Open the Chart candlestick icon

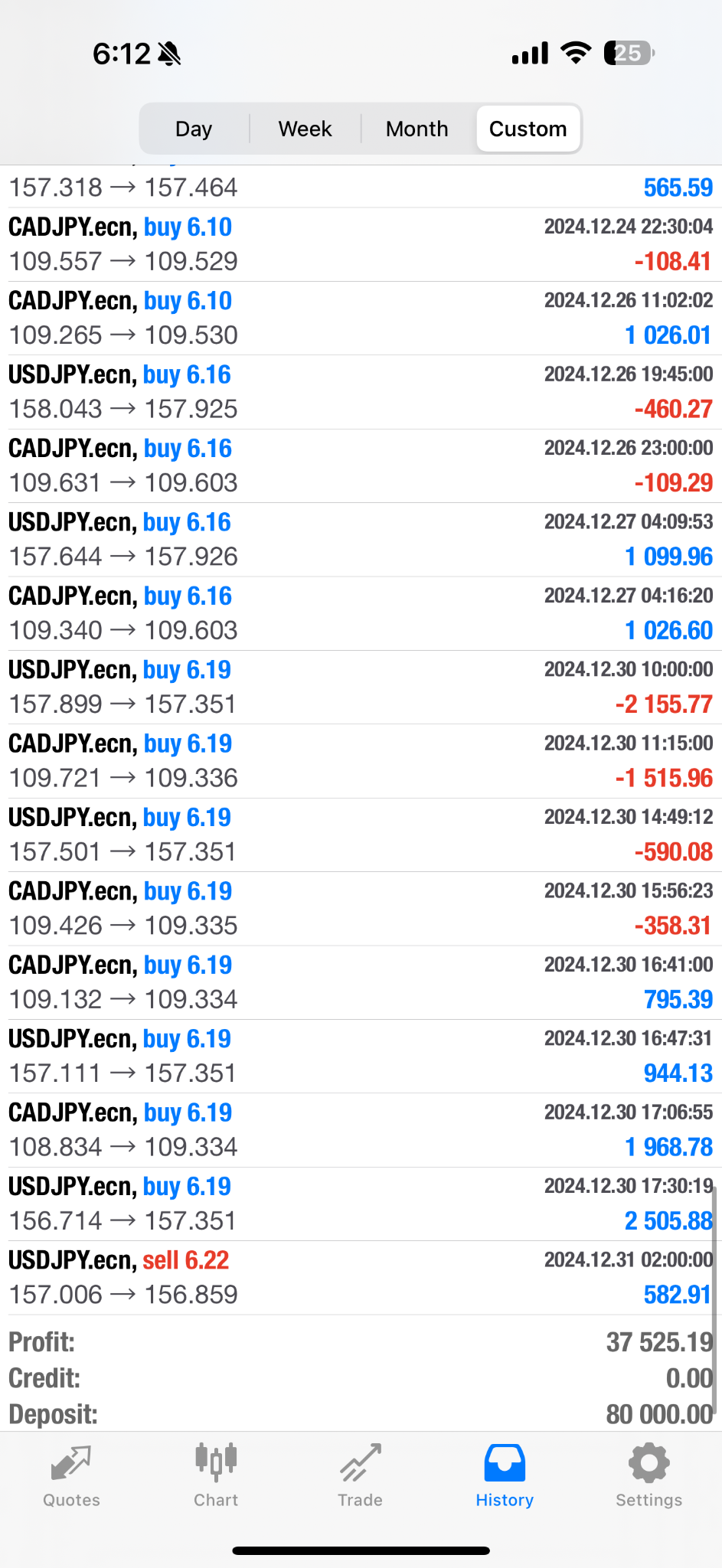[x=216, y=1462]
